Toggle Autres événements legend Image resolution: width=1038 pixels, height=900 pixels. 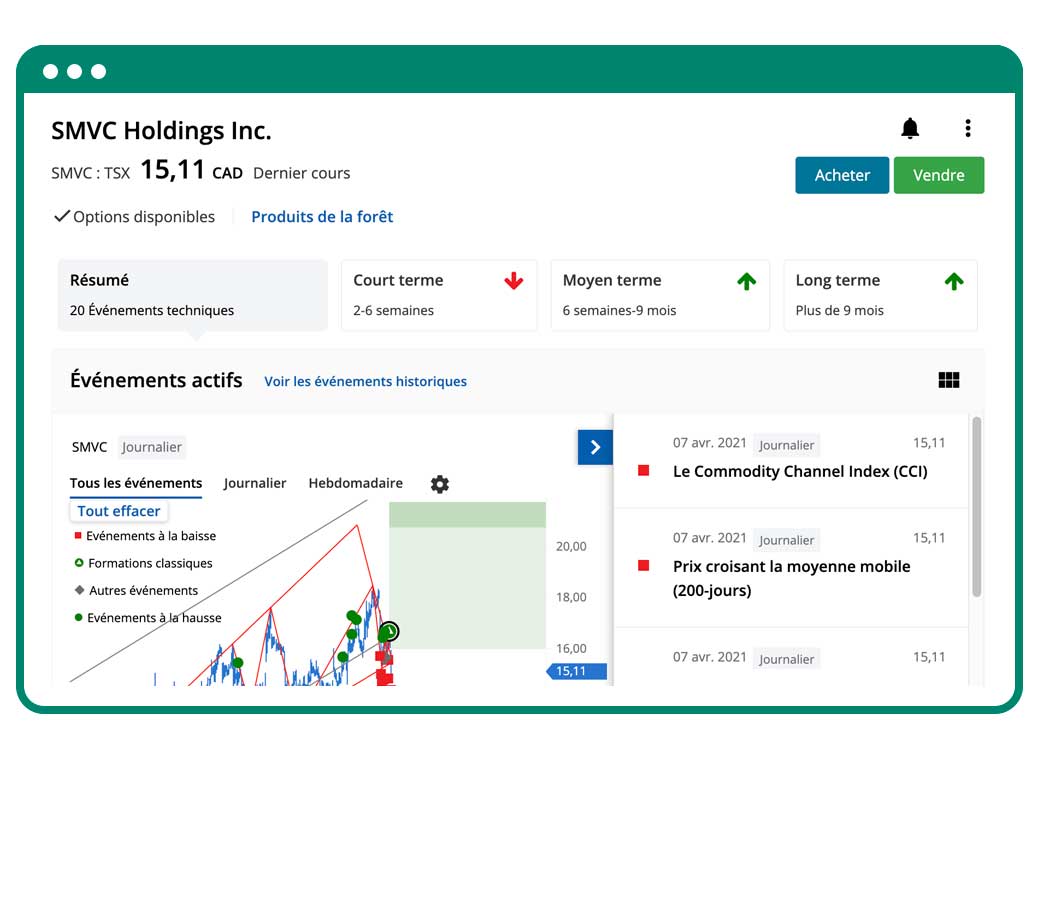136,590
